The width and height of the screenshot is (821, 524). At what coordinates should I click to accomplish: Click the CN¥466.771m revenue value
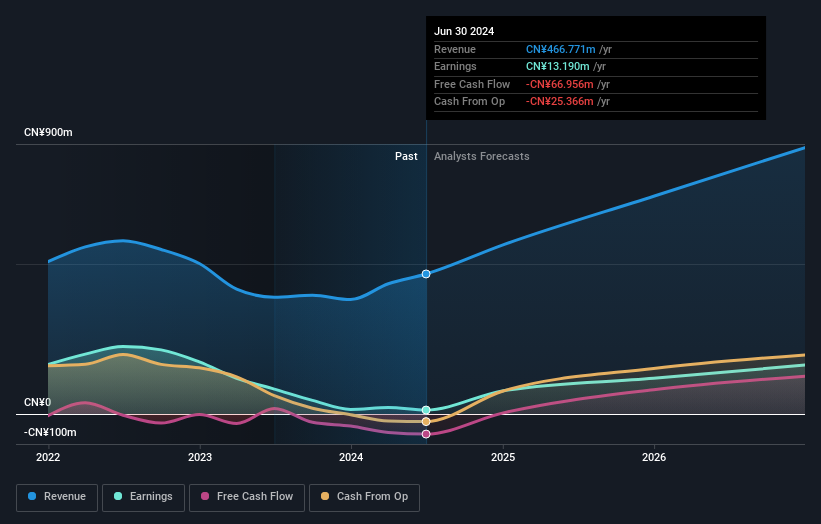(x=560, y=49)
